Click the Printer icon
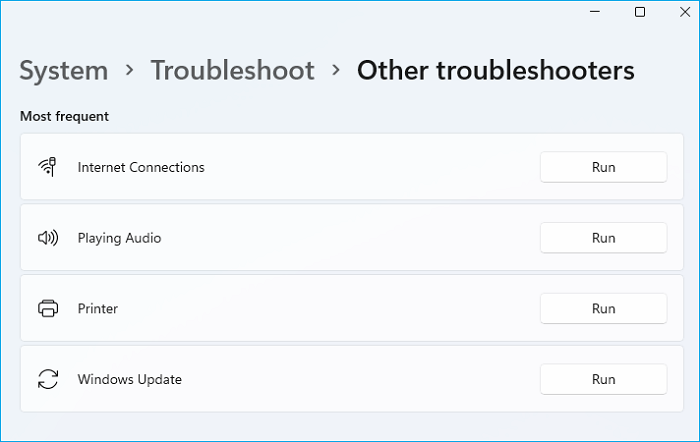 click(47, 309)
